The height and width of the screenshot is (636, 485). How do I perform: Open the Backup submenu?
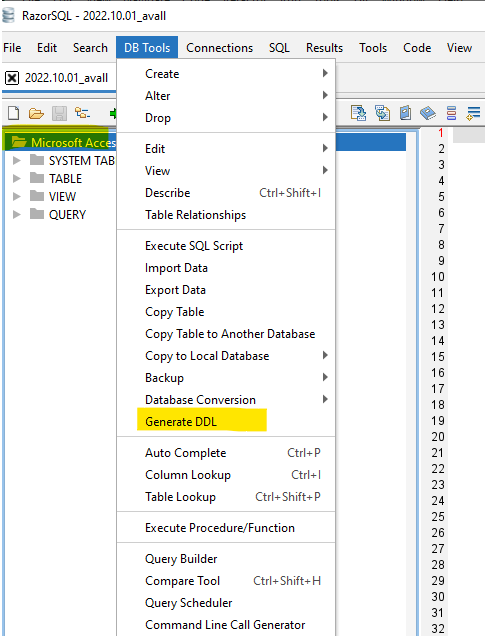click(226, 378)
